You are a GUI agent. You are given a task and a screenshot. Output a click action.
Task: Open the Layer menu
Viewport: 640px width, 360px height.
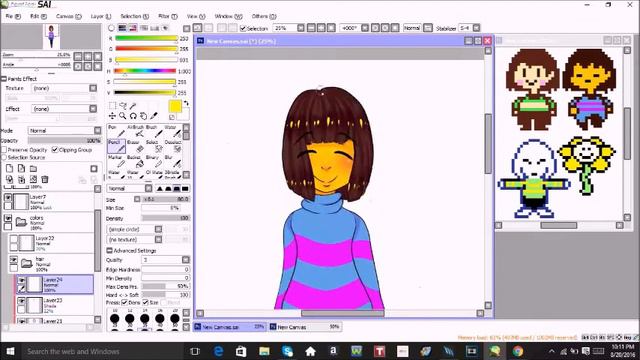pyautogui.click(x=101, y=16)
